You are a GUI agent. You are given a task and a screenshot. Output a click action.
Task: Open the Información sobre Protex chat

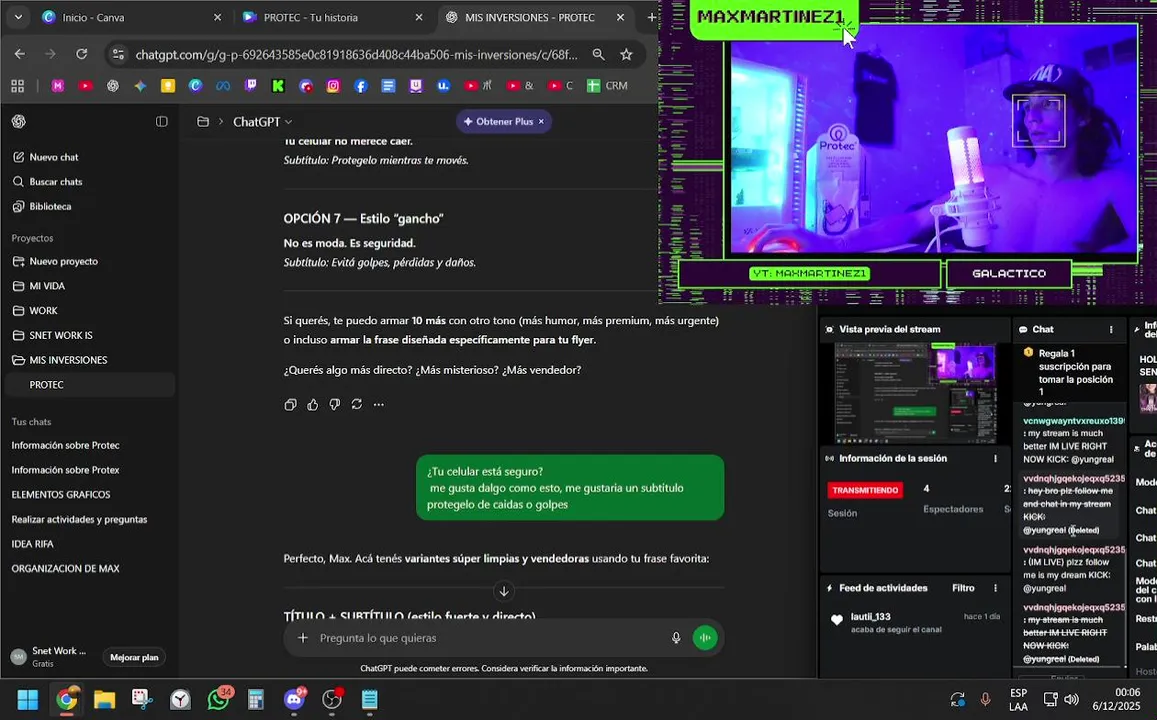tap(89, 470)
